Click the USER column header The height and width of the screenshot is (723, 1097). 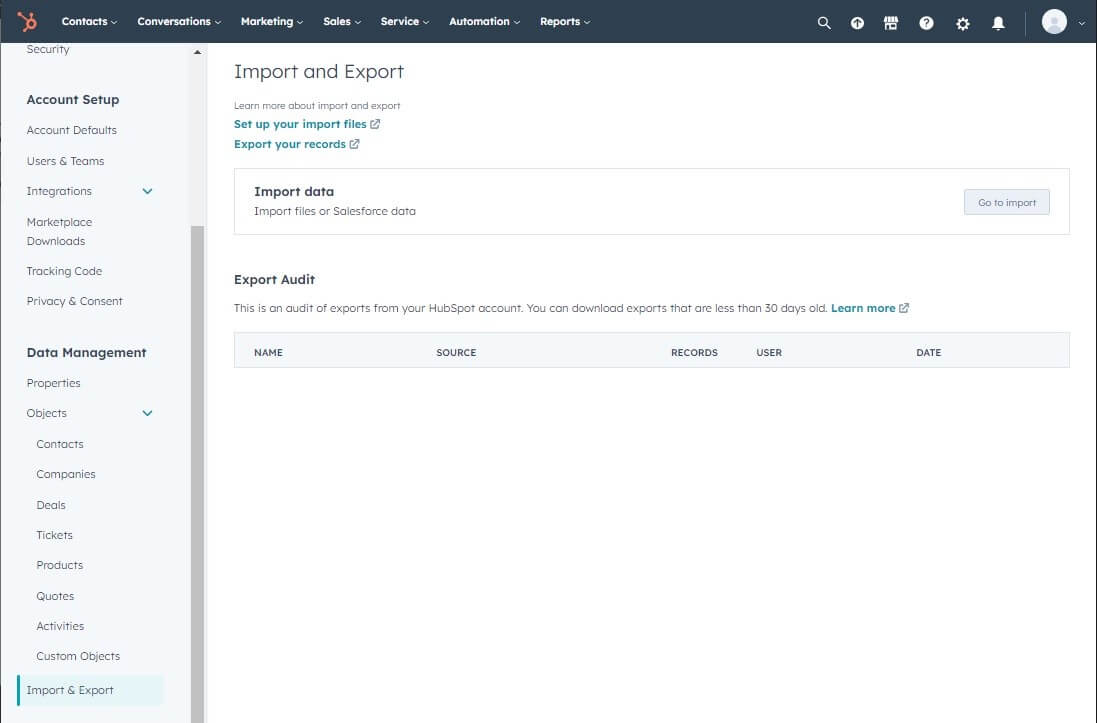tap(769, 353)
